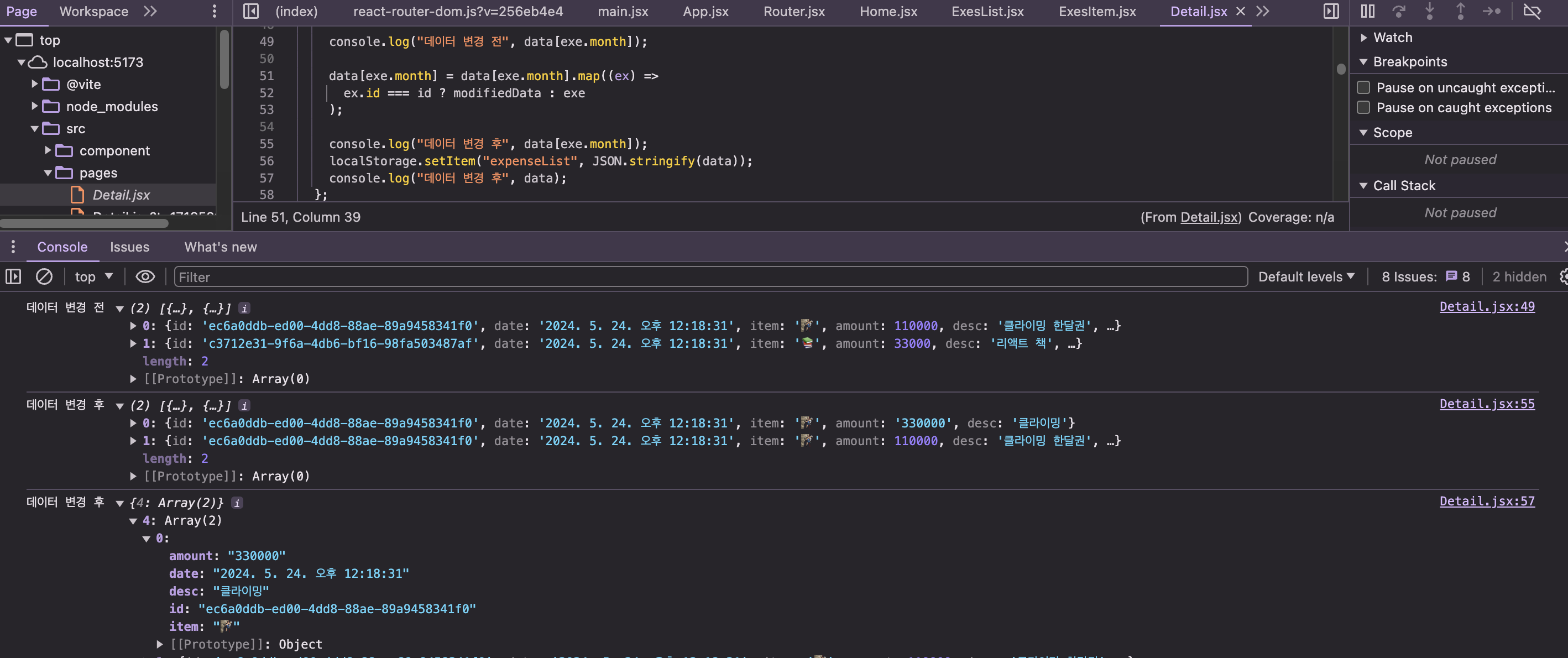Open the ExesList.jsx file tab
The width and height of the screenshot is (1568, 658).
987,11
